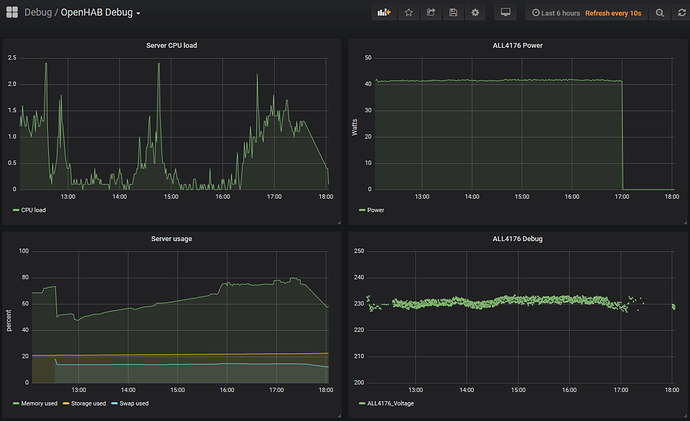This screenshot has height=421, width=690.
Task: Click the Watts axis label
Action: (354, 127)
